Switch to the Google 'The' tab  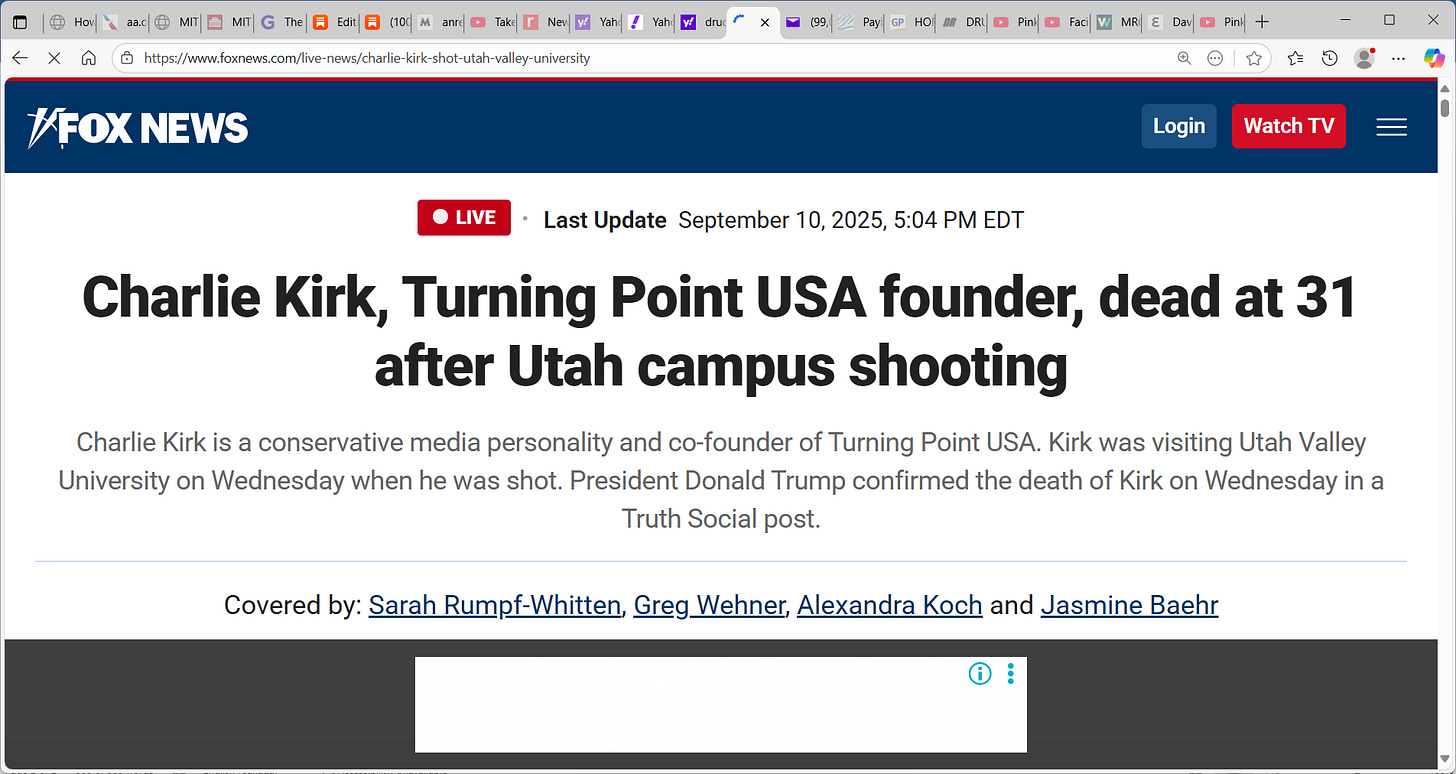[x=280, y=22]
